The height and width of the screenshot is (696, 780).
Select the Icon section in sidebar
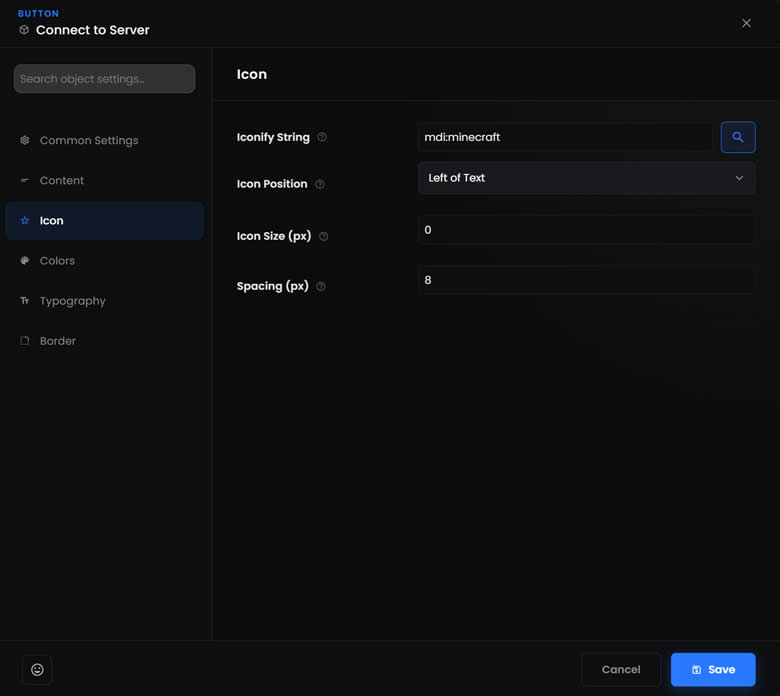(x=104, y=220)
